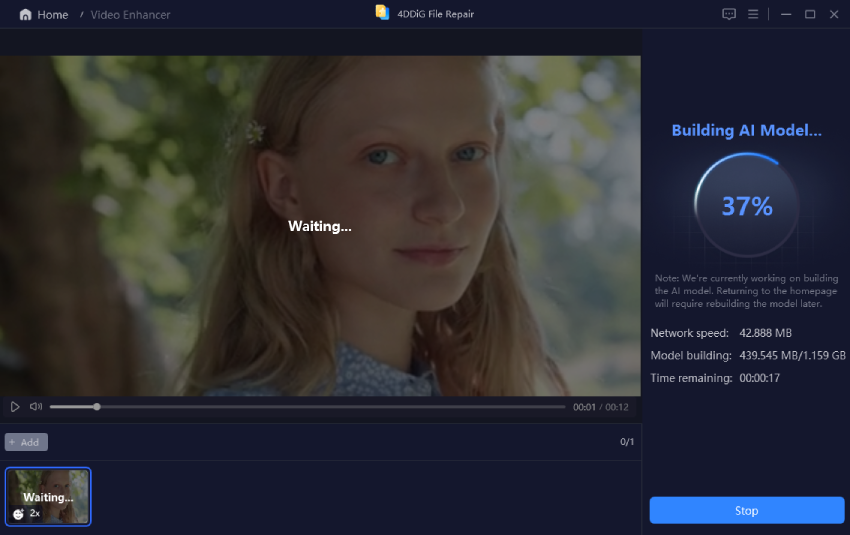Mute the video with speaker icon

(x=36, y=407)
